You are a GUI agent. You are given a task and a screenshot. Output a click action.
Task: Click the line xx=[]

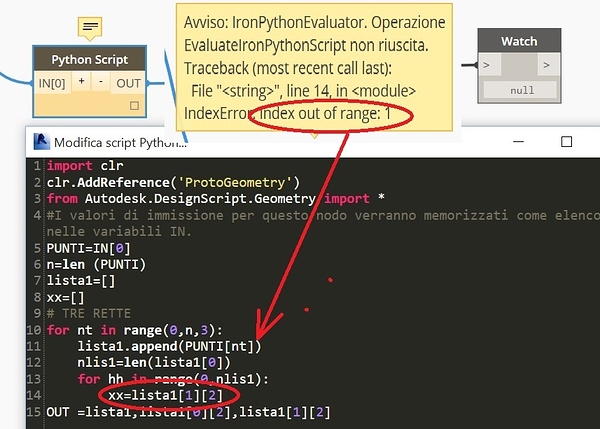pos(65,297)
